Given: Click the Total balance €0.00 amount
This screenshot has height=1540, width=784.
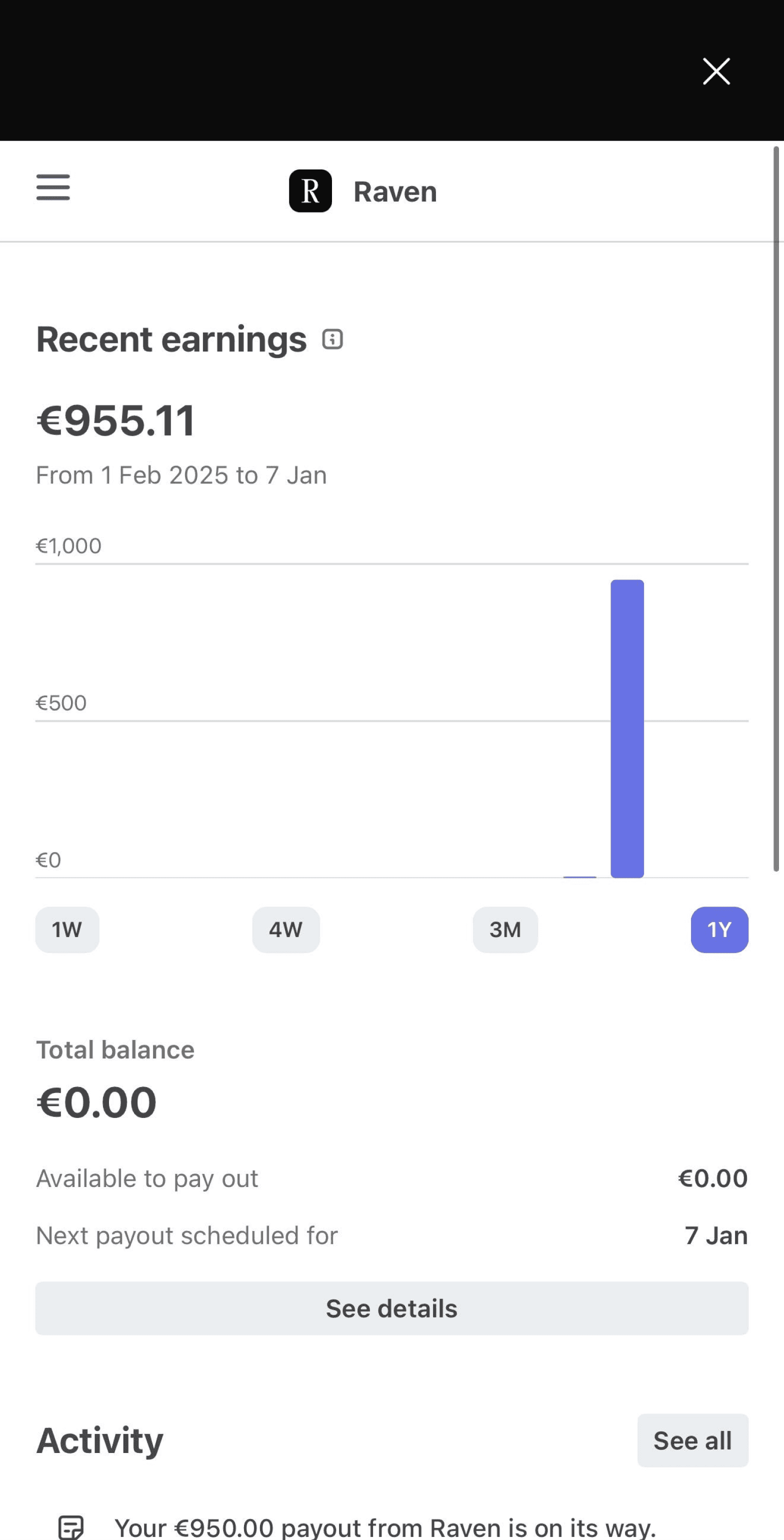Looking at the screenshot, I should point(96,1102).
